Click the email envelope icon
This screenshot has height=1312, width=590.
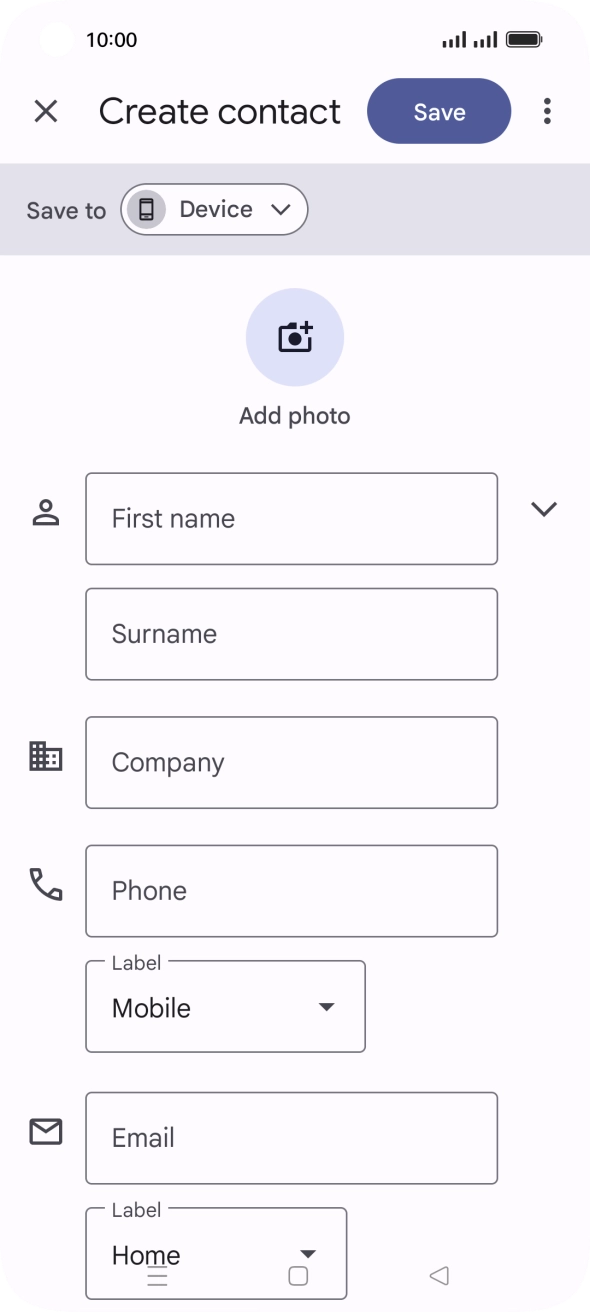(44, 1131)
